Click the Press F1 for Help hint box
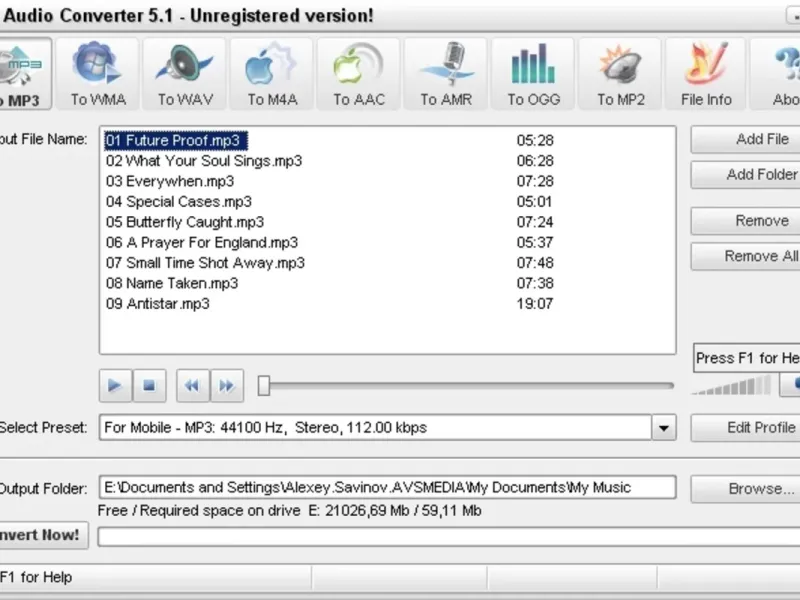800x600 pixels. pos(746,358)
